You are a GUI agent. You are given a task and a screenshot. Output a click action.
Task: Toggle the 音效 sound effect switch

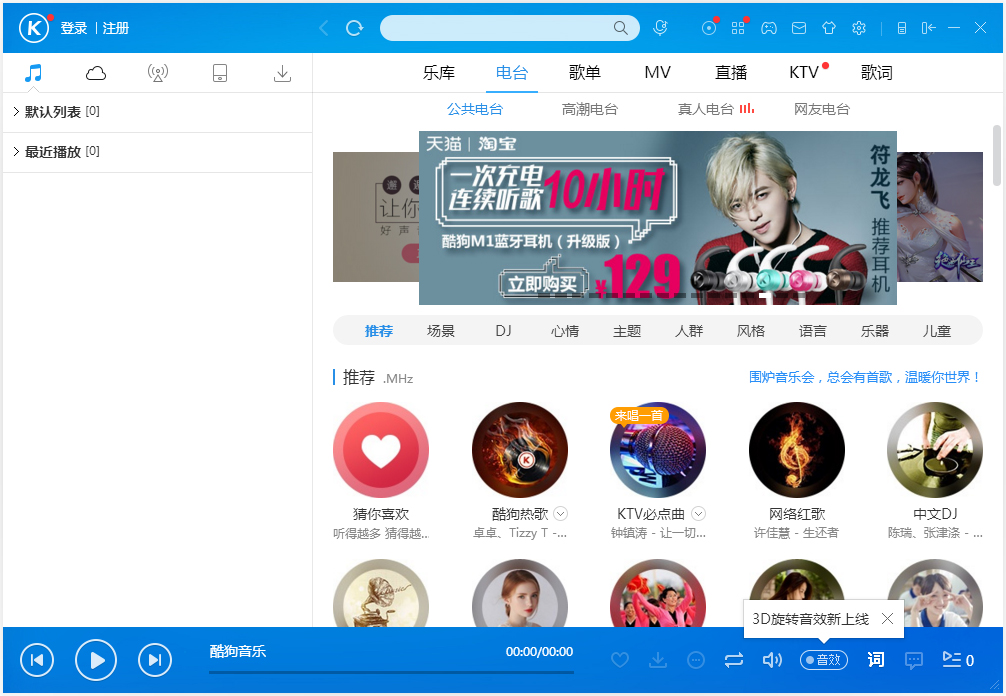pyautogui.click(x=824, y=659)
